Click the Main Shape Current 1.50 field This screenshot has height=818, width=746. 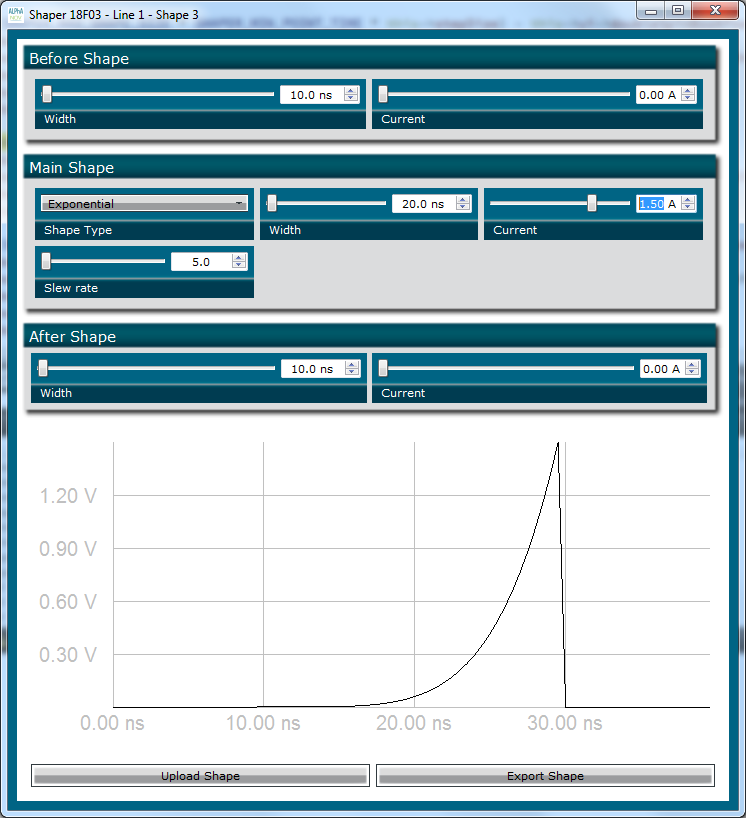point(651,204)
